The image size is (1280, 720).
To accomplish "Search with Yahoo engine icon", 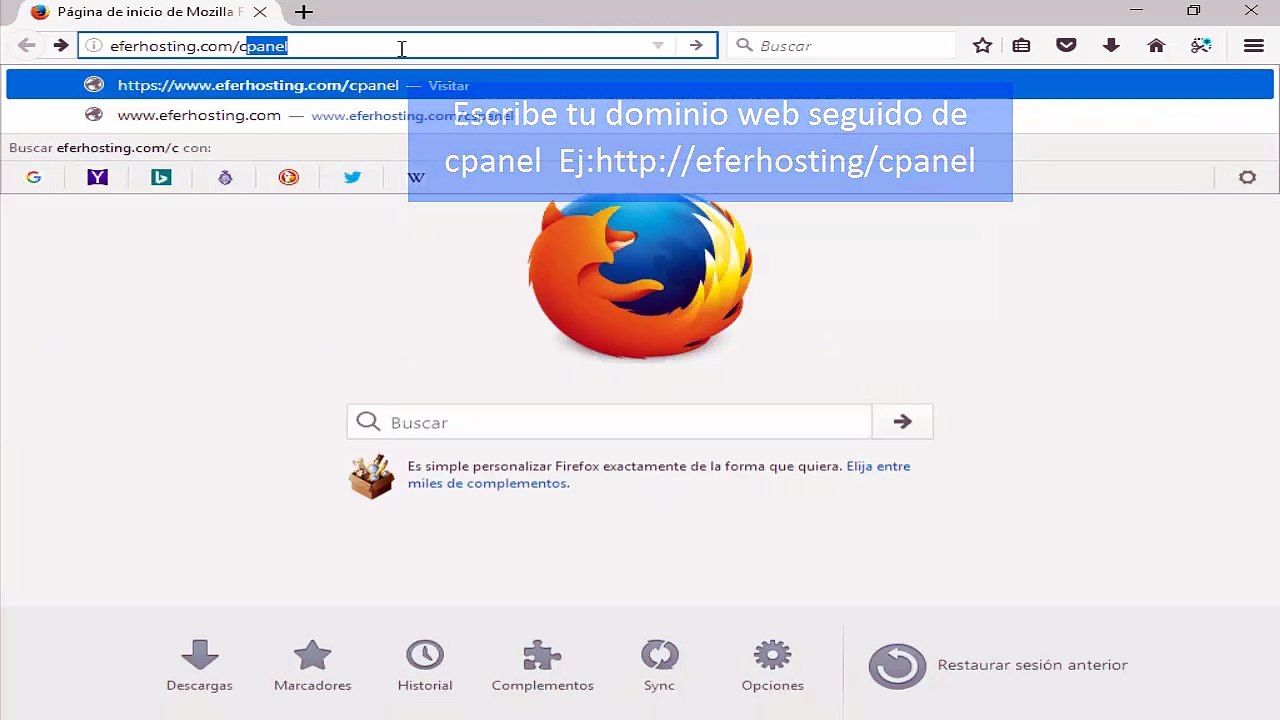I will (x=97, y=177).
